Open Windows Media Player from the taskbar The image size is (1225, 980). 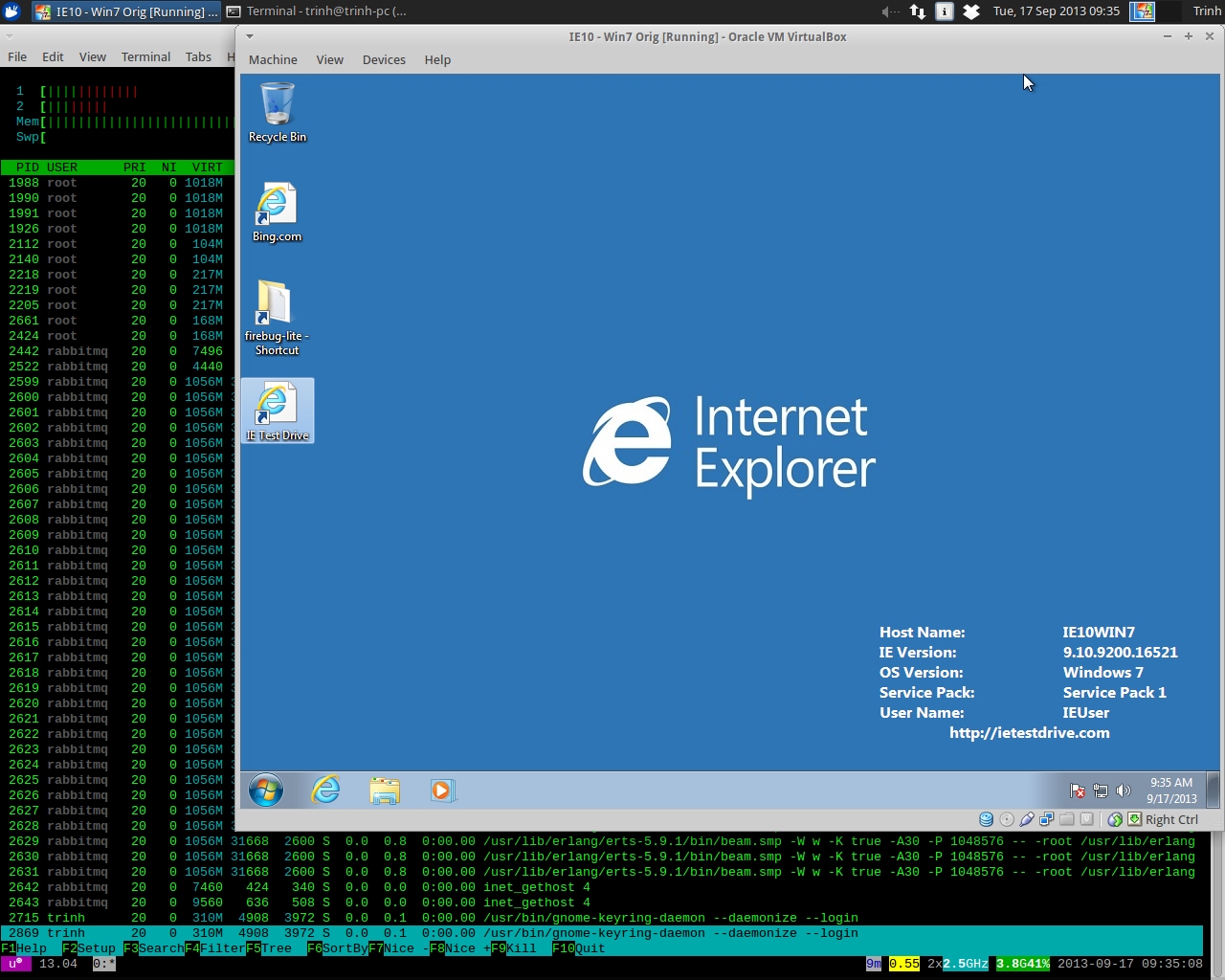441,791
